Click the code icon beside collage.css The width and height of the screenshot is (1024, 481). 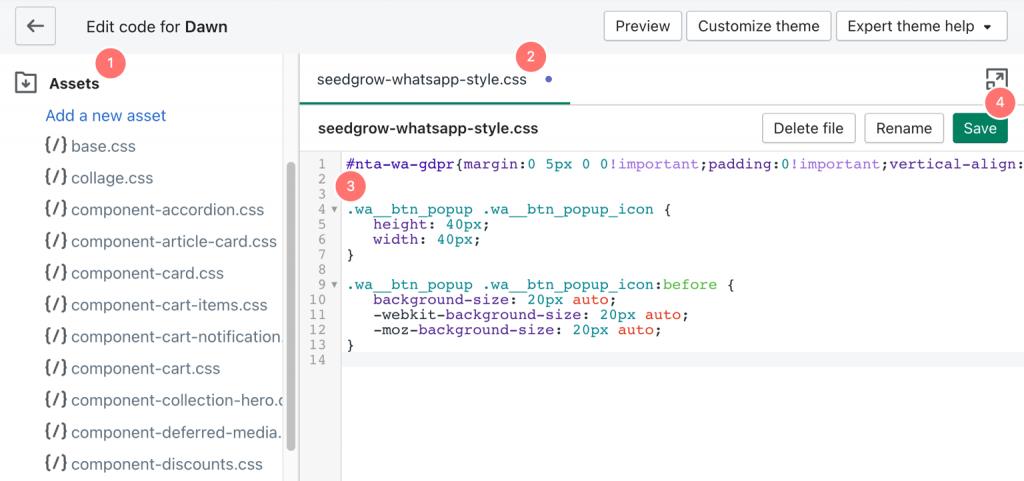56,178
